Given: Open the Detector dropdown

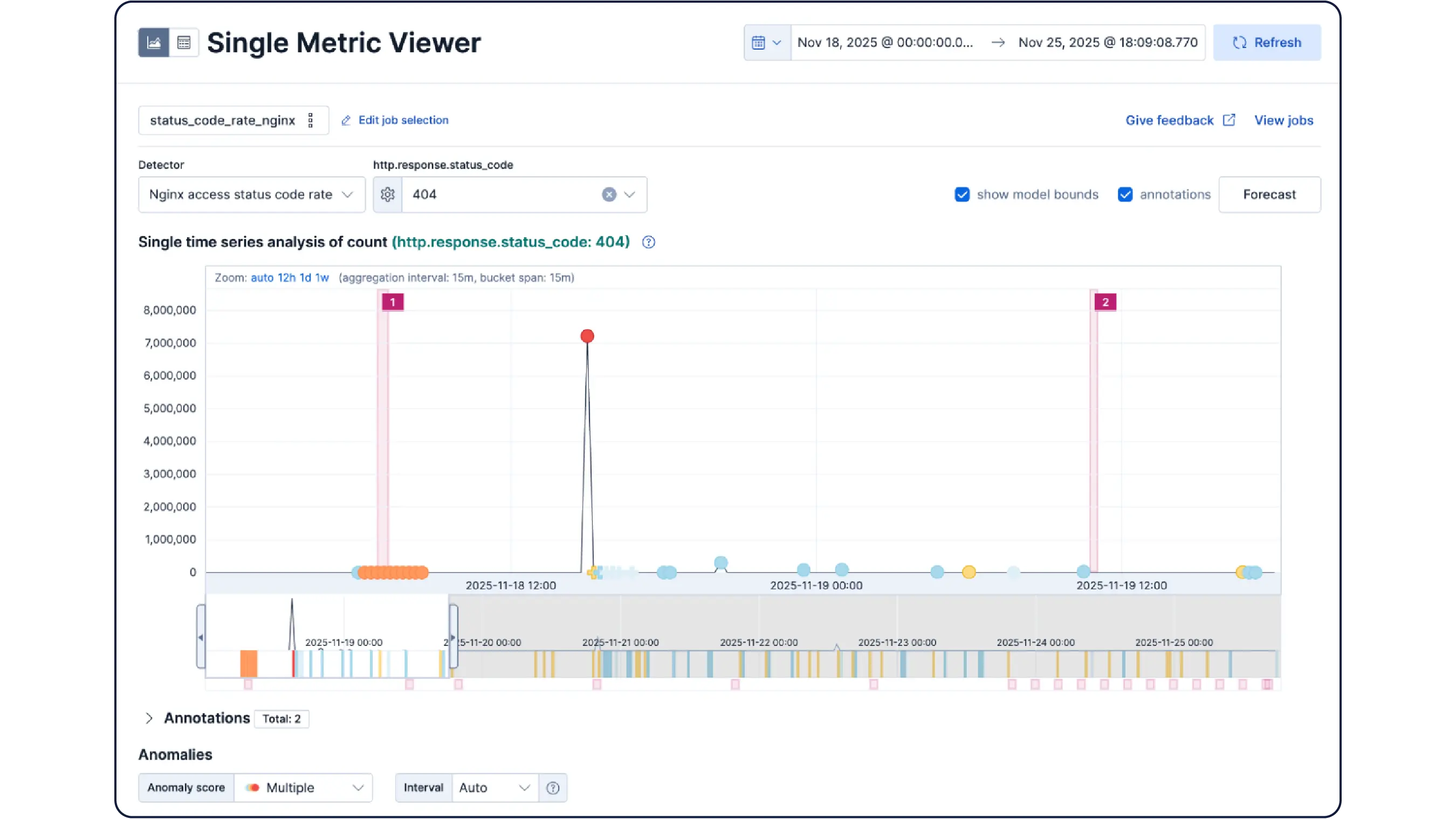Looking at the screenshot, I should point(251,195).
